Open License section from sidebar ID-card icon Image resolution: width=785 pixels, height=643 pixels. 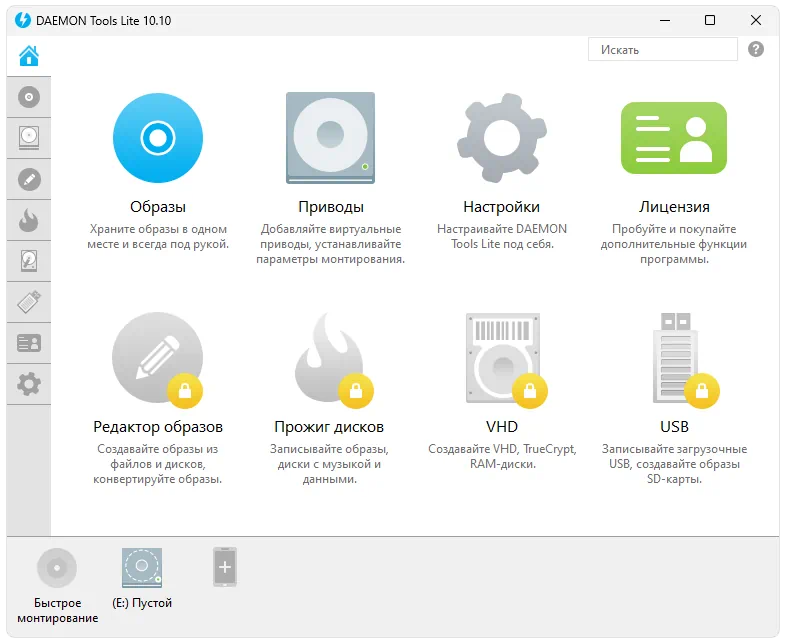click(x=29, y=344)
